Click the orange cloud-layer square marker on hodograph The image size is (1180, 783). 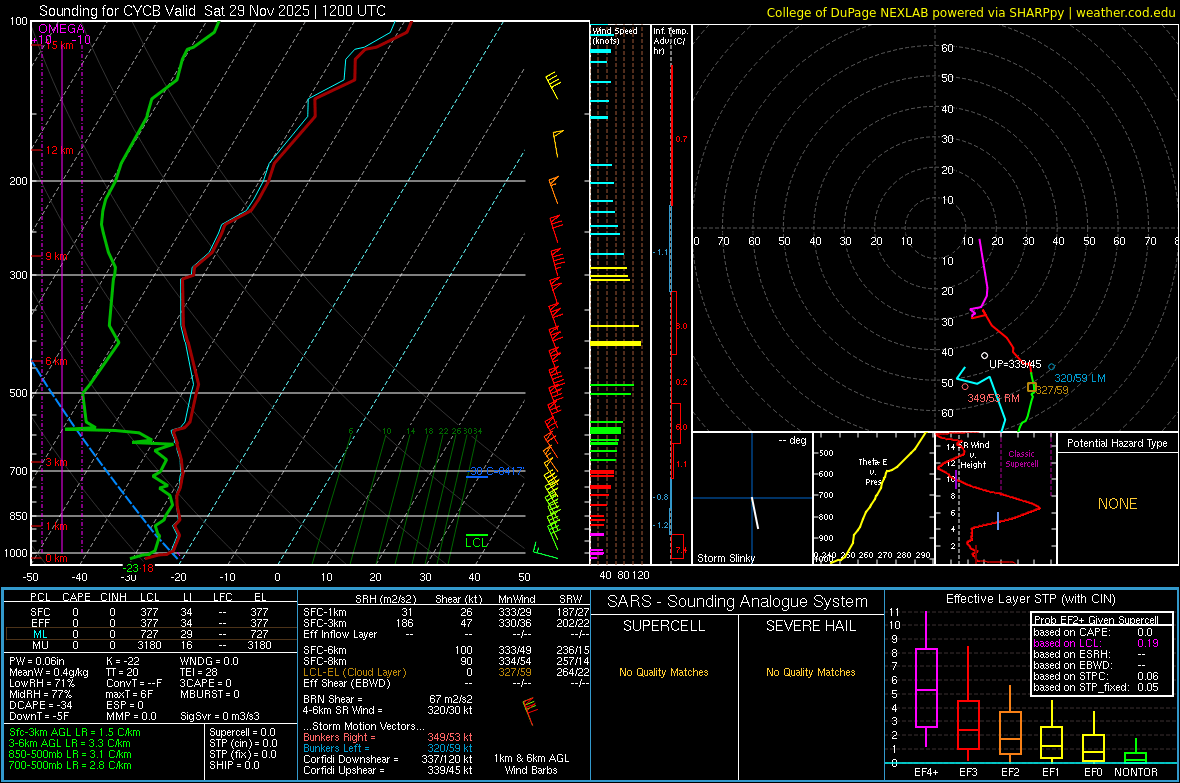coord(1032,388)
